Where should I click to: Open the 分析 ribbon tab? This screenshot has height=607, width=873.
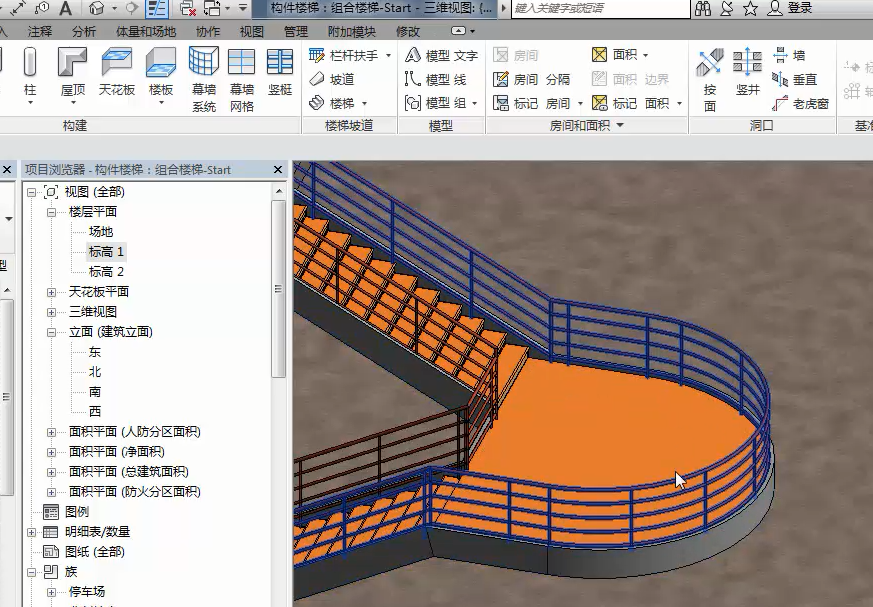[84, 31]
